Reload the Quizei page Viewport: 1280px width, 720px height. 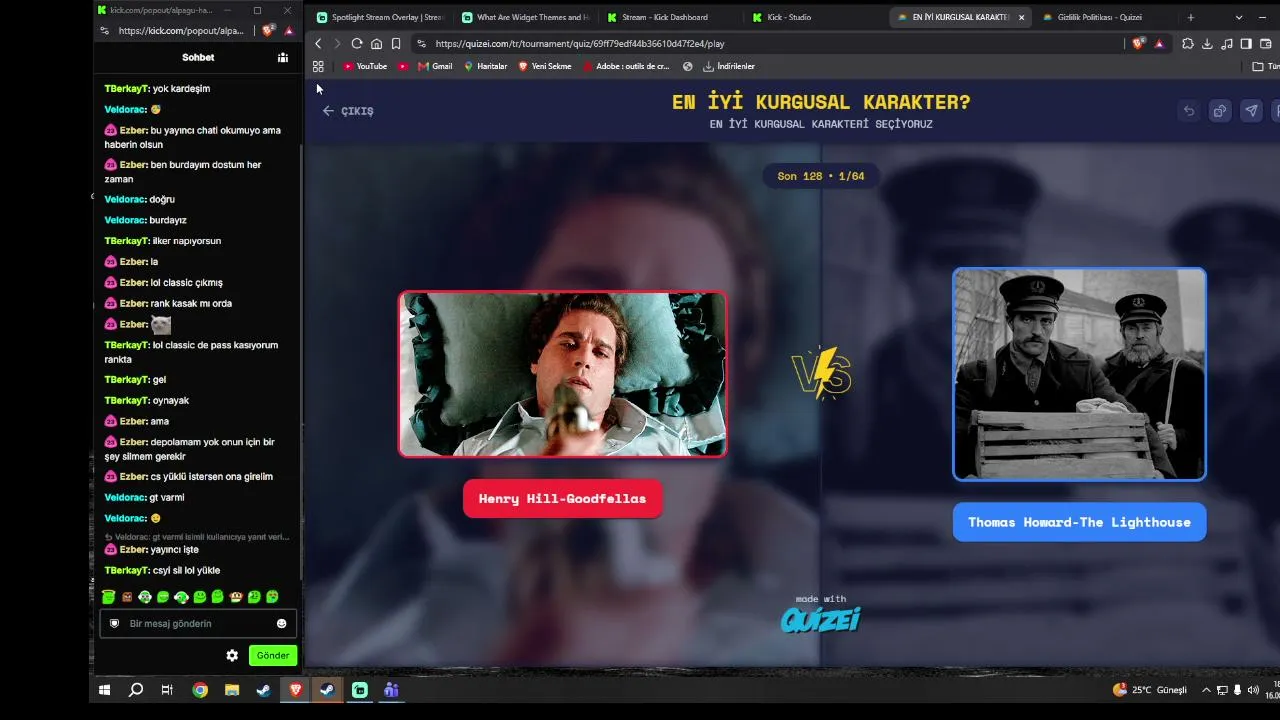(357, 44)
